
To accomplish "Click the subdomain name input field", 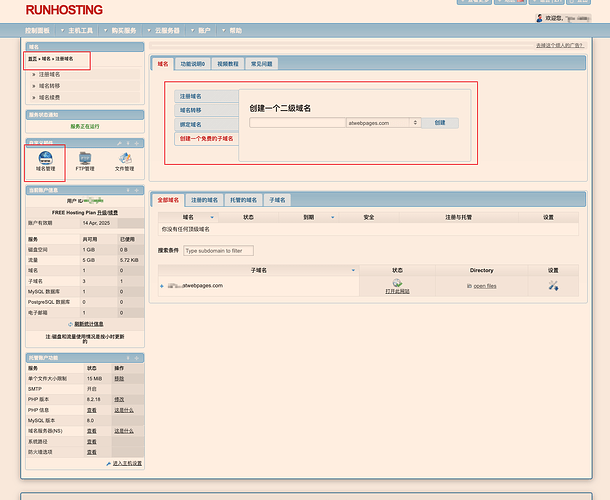I will 298,123.
